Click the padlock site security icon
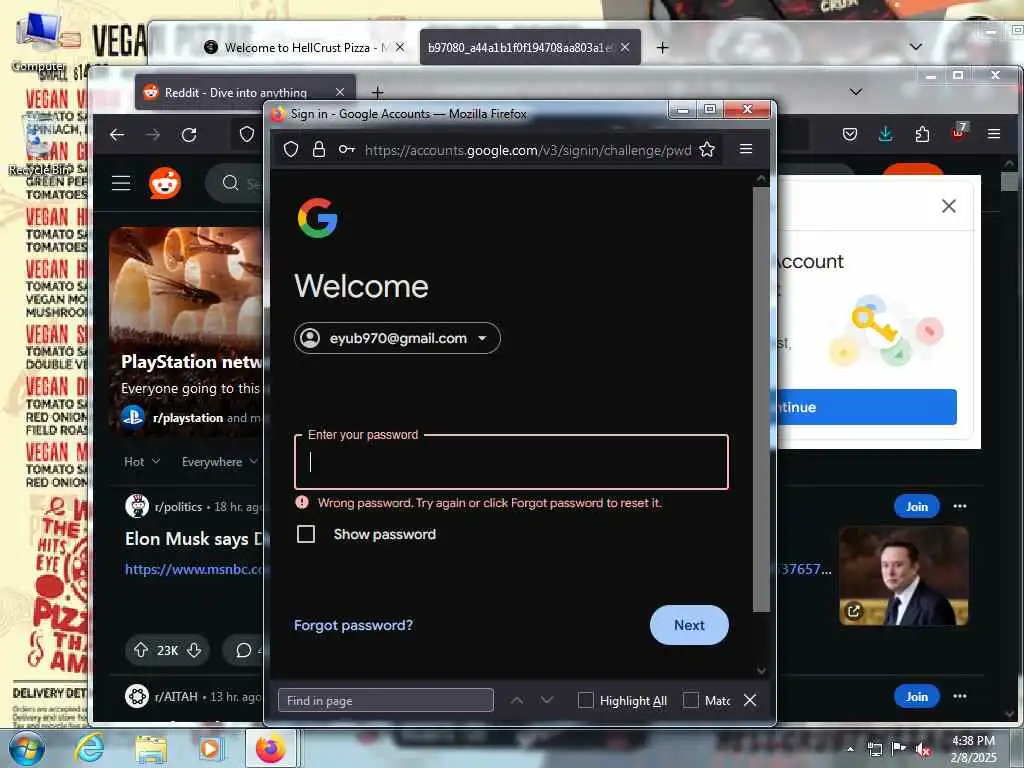 (x=319, y=150)
